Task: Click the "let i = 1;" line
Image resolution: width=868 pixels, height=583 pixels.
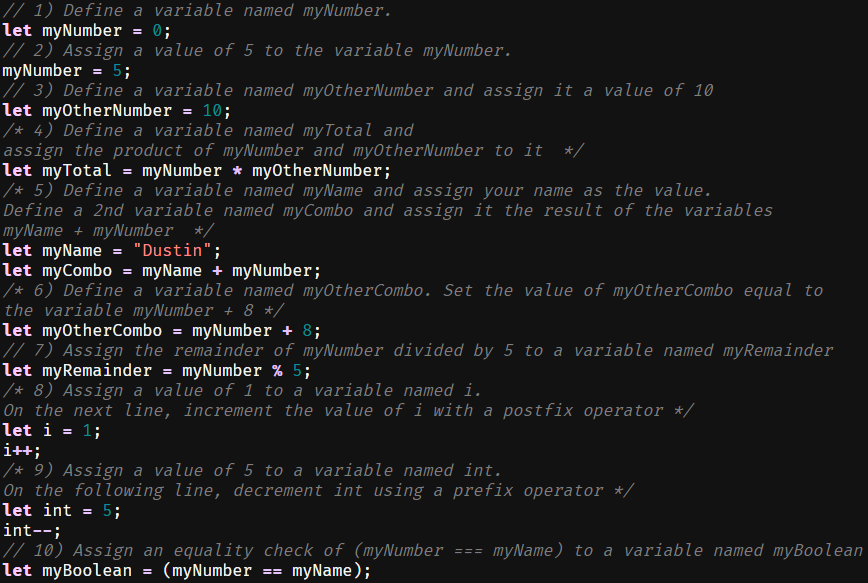Action: click(52, 430)
